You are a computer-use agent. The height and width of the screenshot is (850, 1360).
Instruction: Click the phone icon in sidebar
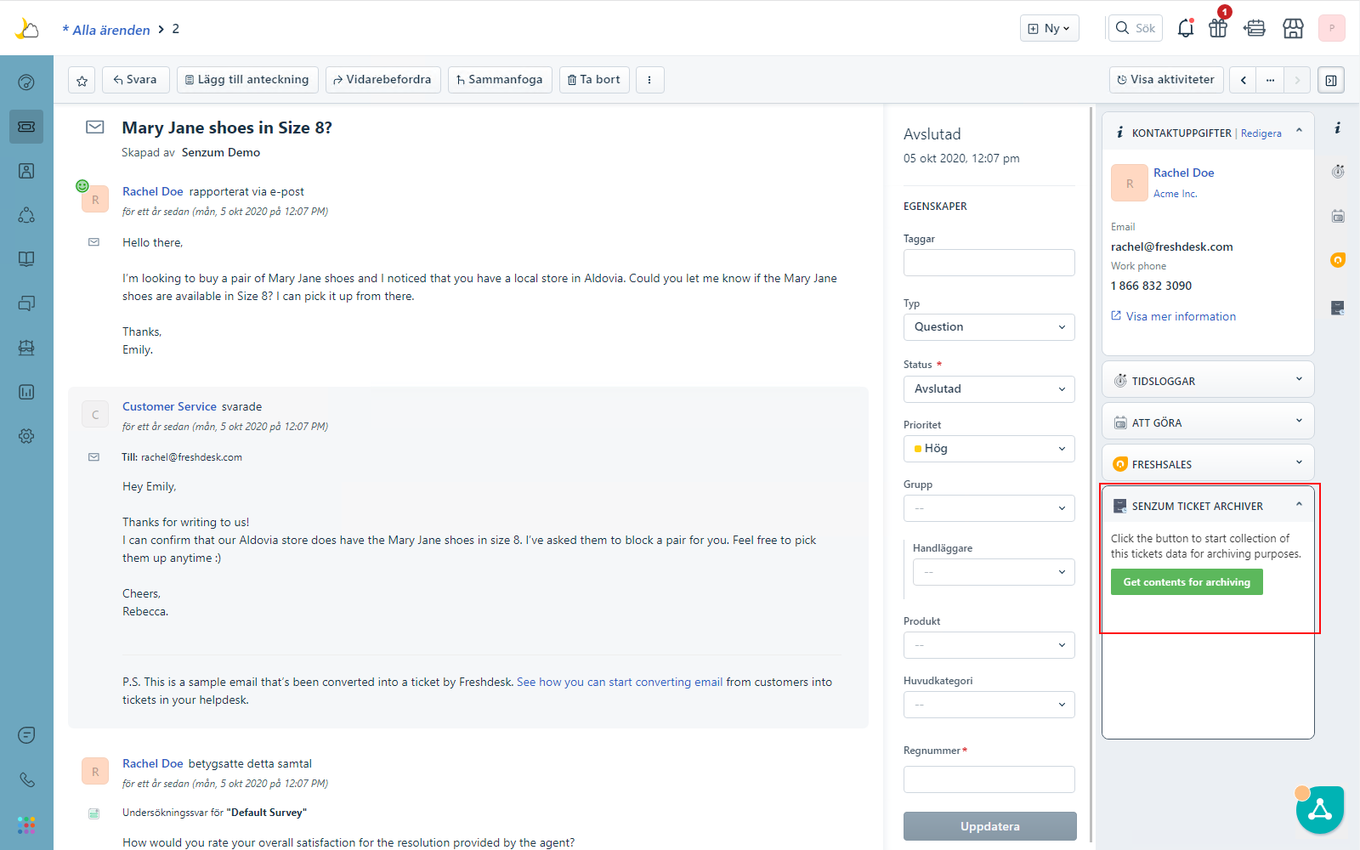tap(27, 780)
